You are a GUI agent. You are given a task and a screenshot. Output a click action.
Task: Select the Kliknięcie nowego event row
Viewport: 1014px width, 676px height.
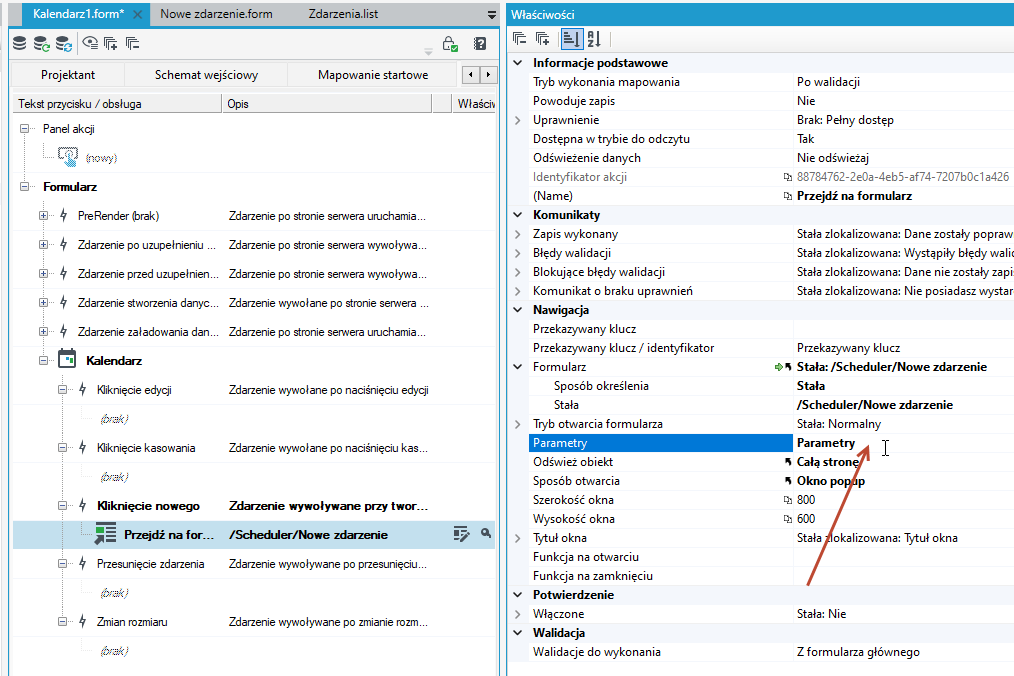tap(254, 506)
